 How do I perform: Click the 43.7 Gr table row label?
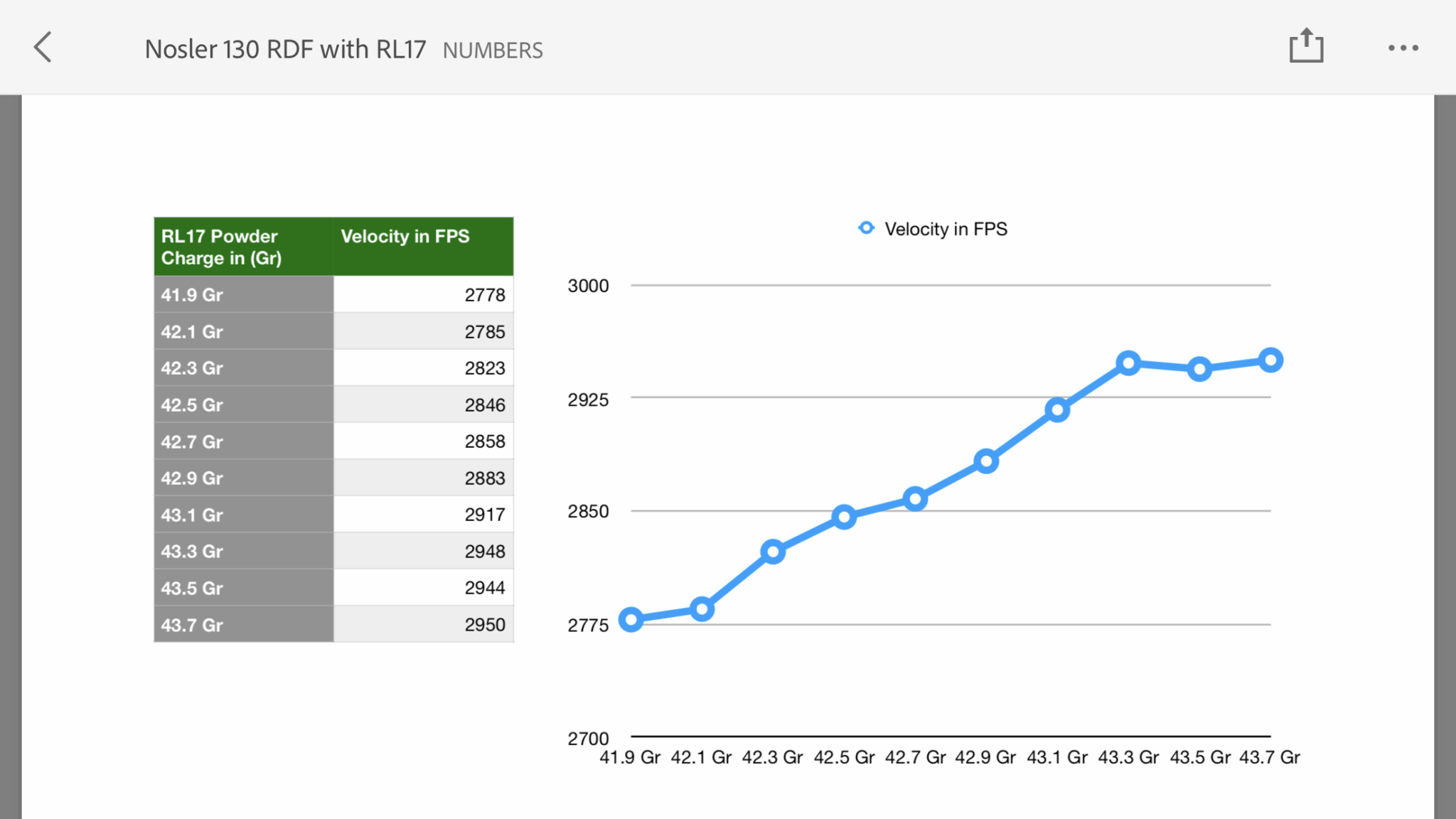pyautogui.click(x=244, y=625)
